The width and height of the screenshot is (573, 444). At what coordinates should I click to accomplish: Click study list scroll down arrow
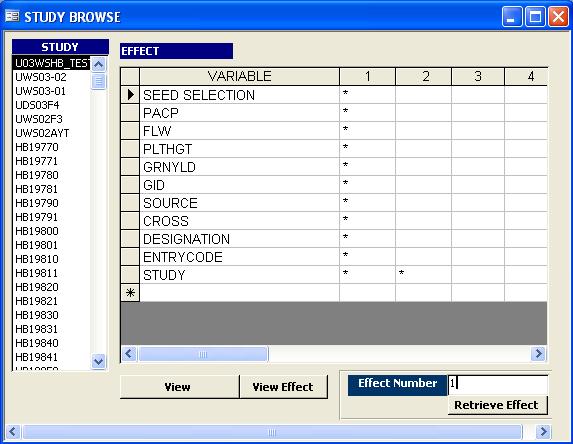coord(98,361)
